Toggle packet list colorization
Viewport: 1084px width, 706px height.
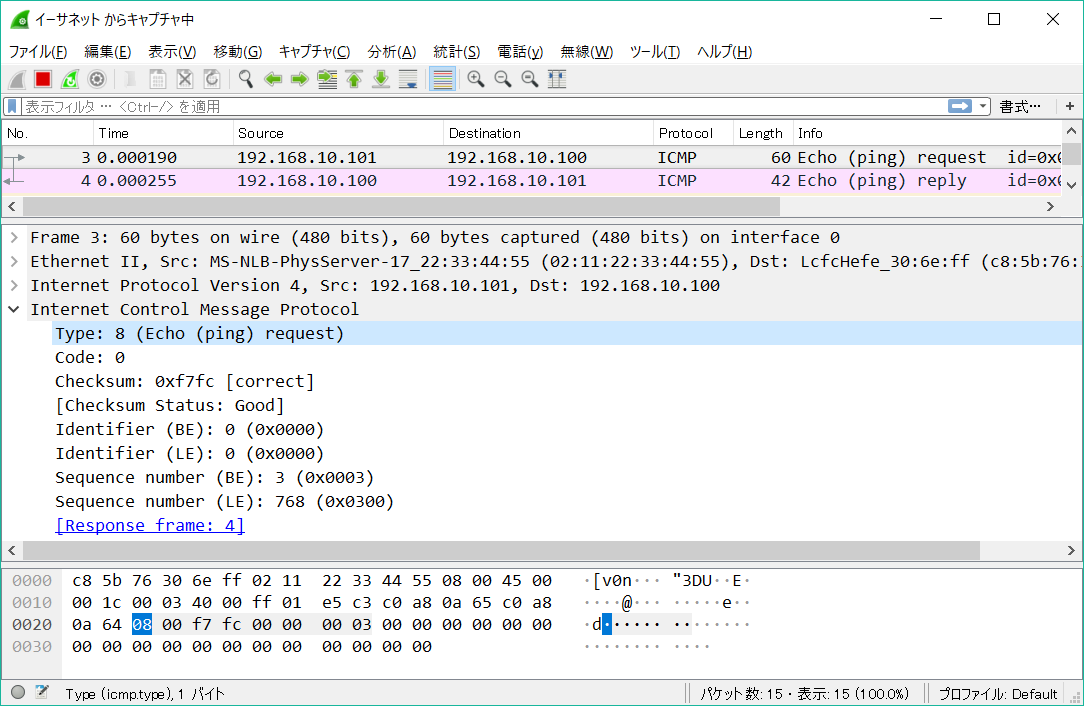441,78
